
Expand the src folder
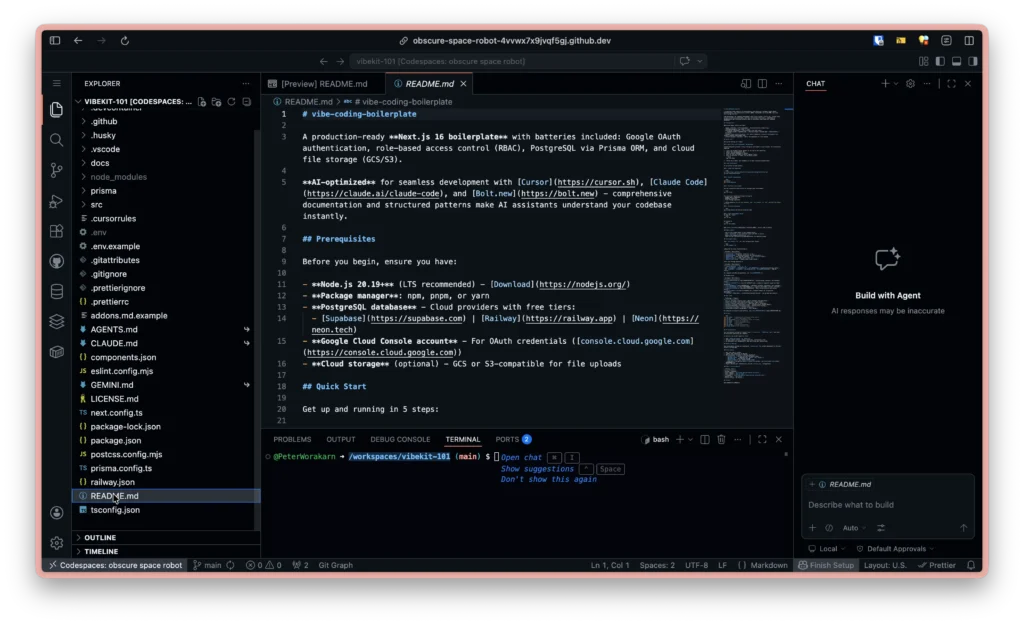coord(97,204)
